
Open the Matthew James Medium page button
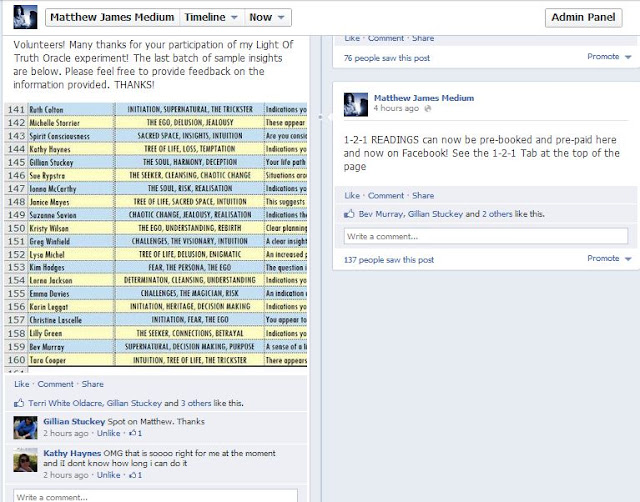(112, 18)
